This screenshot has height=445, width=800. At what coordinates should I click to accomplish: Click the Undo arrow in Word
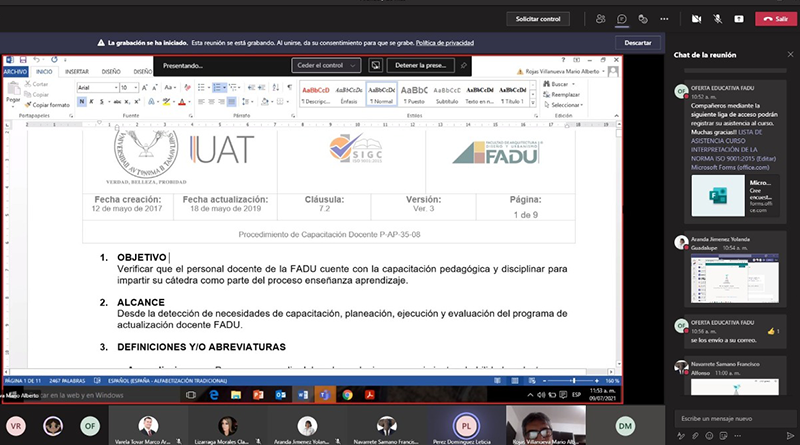(36, 60)
